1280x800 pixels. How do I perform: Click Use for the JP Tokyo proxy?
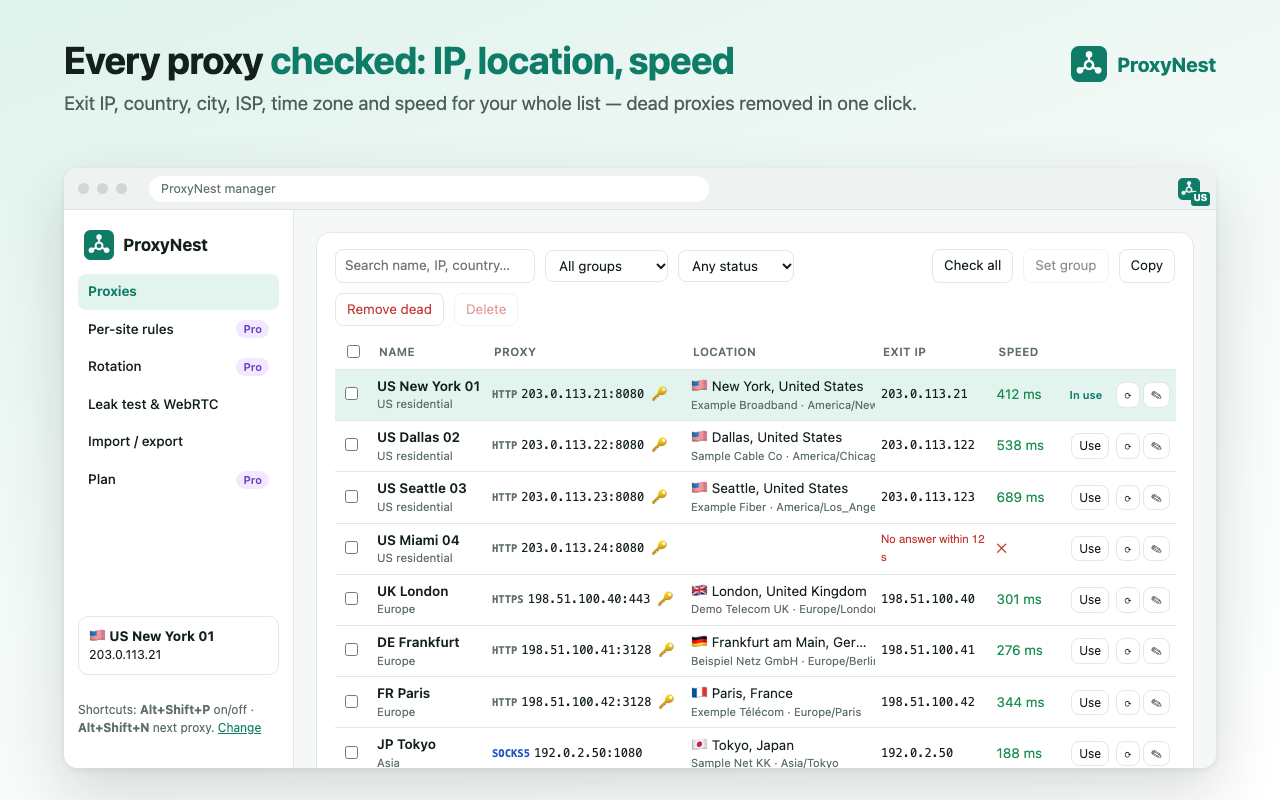[1090, 754]
